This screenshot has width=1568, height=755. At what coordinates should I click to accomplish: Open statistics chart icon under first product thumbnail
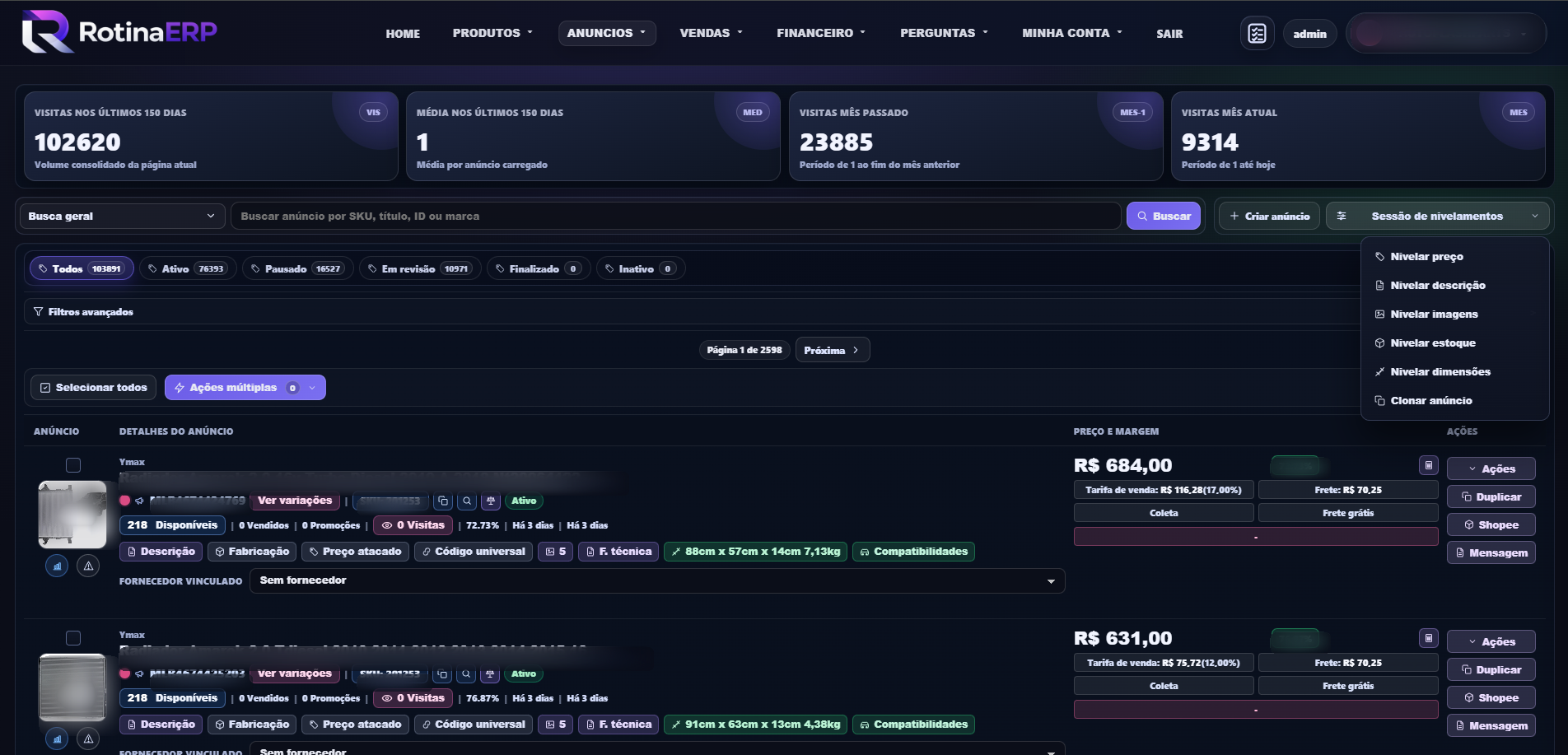[57, 566]
